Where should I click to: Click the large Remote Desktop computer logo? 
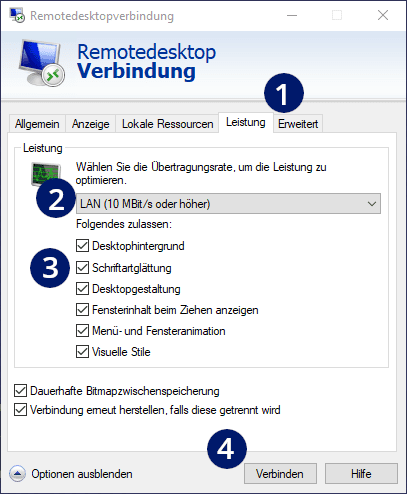(41, 63)
